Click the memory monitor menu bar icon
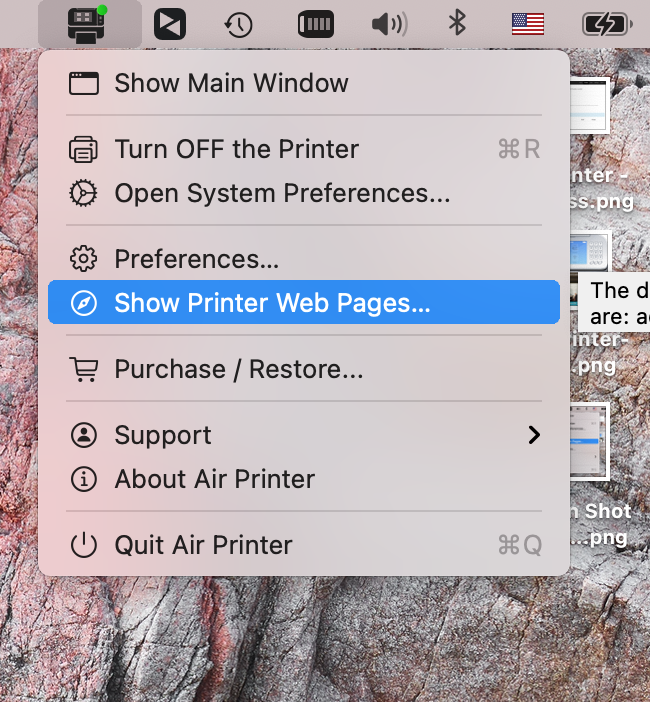Screen dimensions: 650x702 316,24
